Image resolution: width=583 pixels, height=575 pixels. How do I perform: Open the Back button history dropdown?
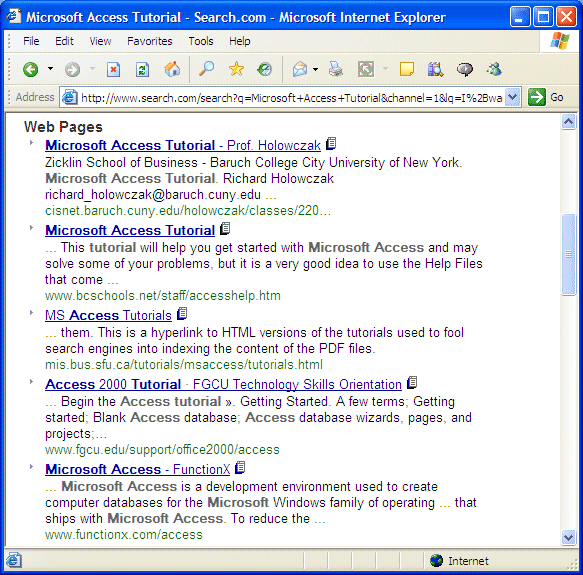(x=50, y=69)
